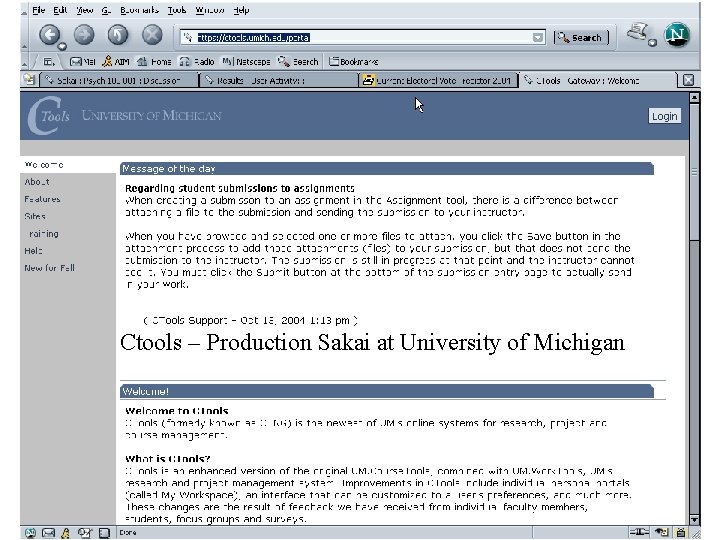Image resolution: width=720 pixels, height=540 pixels.
Task: Click the Search button next to URL bar
Action: coord(581,38)
